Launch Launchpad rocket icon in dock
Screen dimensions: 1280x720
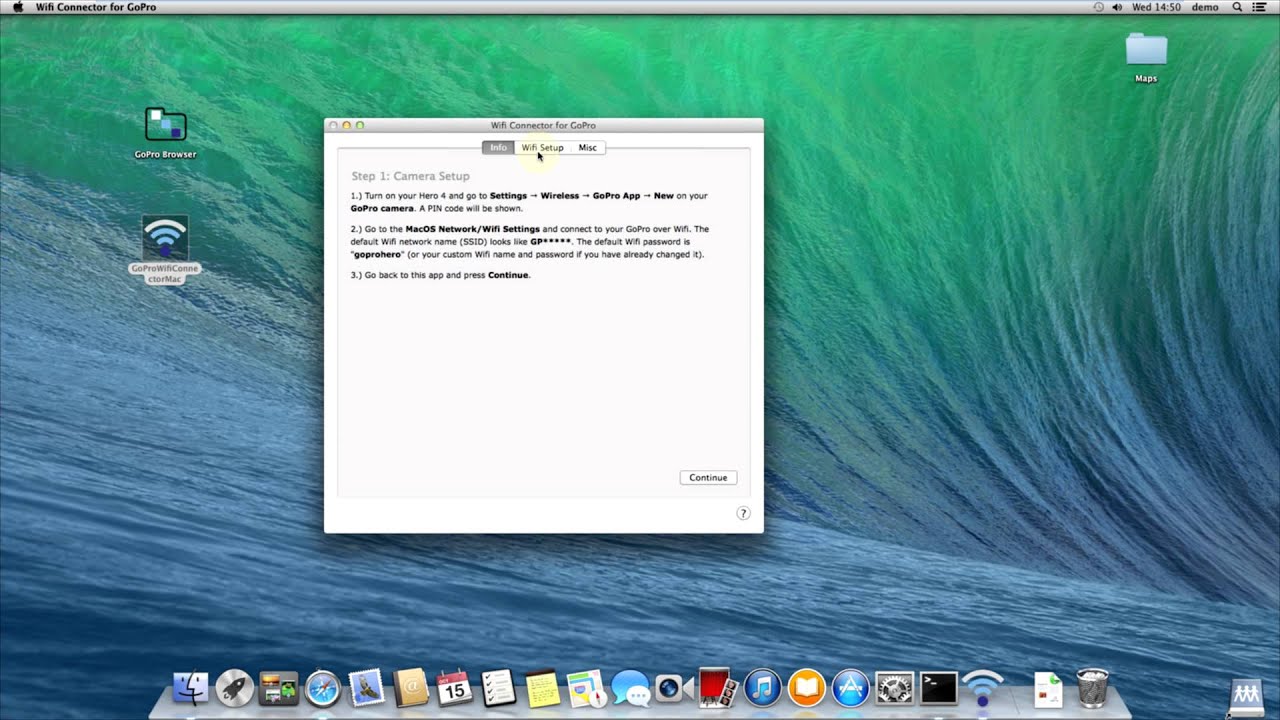tap(234, 688)
